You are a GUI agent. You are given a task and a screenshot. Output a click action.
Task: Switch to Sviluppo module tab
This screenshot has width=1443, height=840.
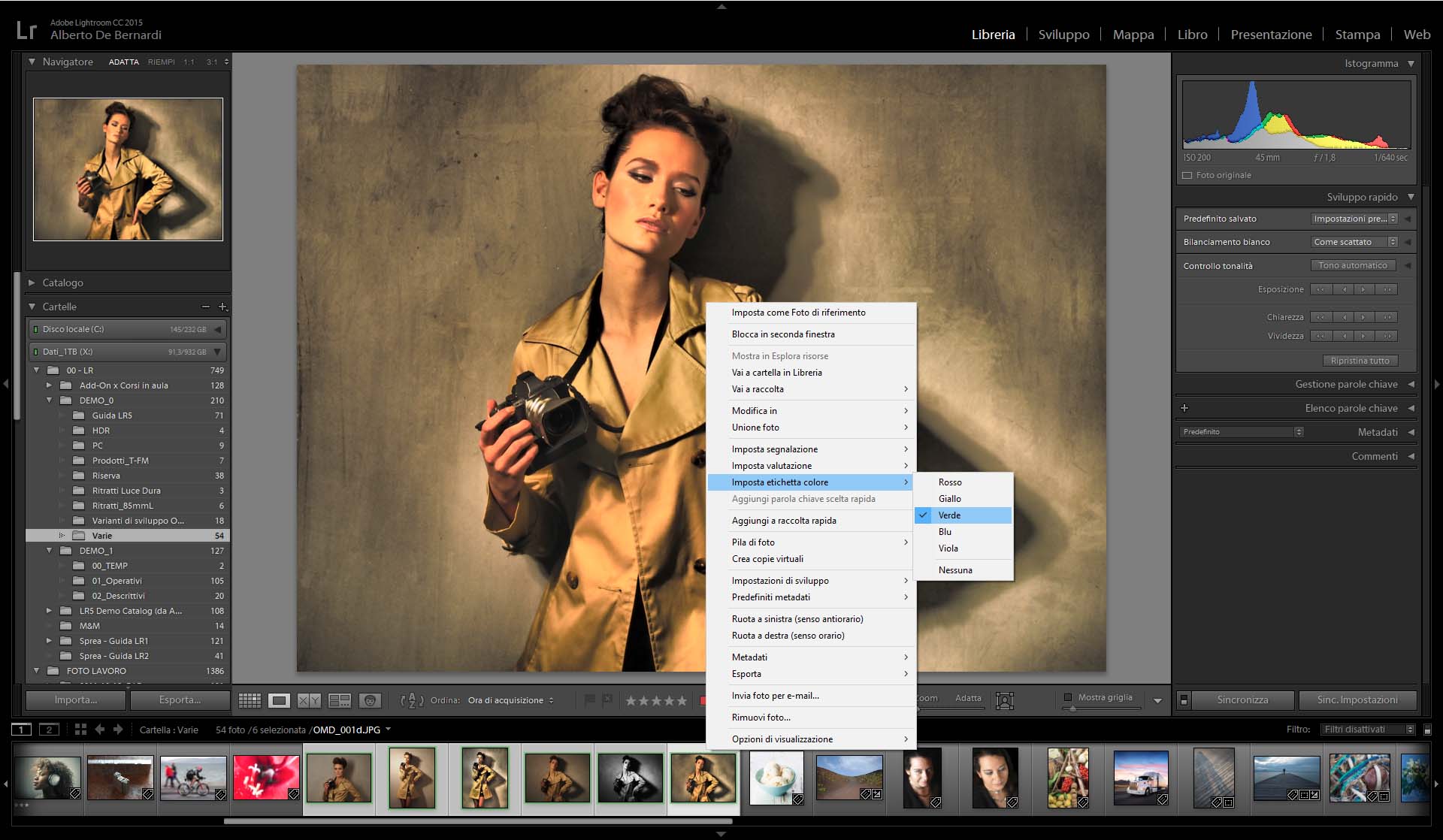[1063, 35]
